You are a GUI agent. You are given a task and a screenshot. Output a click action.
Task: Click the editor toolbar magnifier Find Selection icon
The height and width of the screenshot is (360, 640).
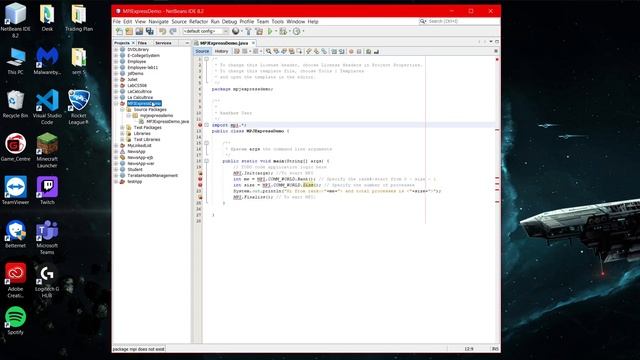[268, 51]
